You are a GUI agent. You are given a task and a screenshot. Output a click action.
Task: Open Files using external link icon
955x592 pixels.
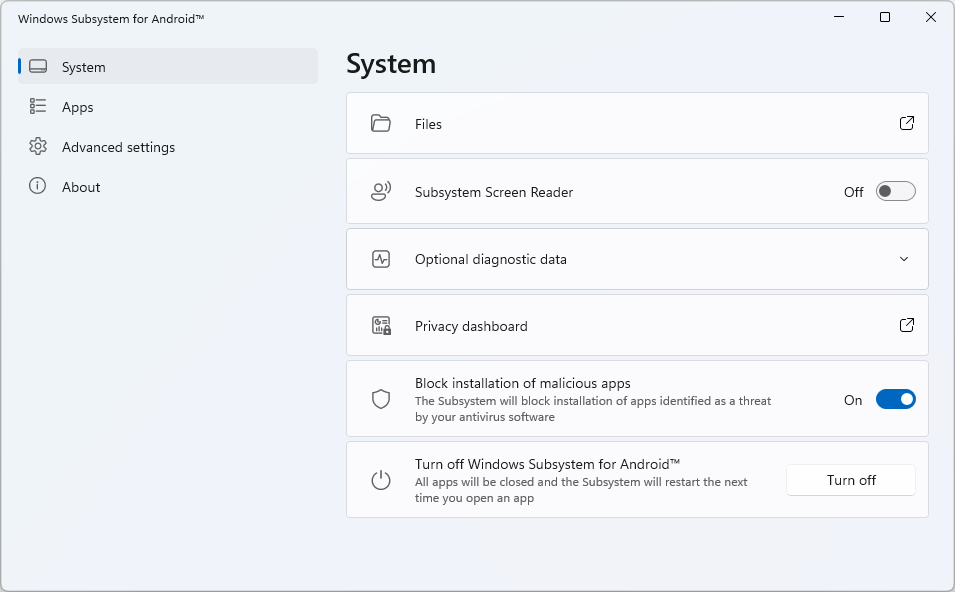(906, 124)
